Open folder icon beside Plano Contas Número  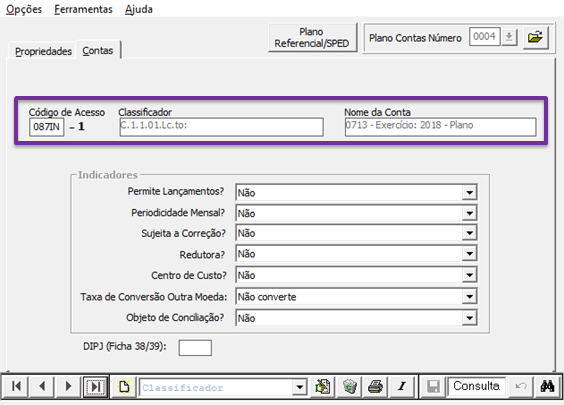tap(535, 37)
